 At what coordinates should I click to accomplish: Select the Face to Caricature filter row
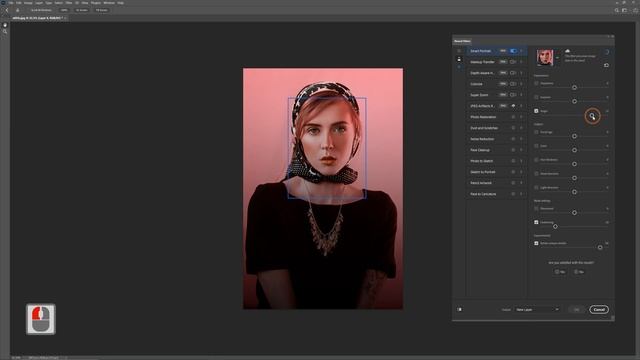[496, 194]
